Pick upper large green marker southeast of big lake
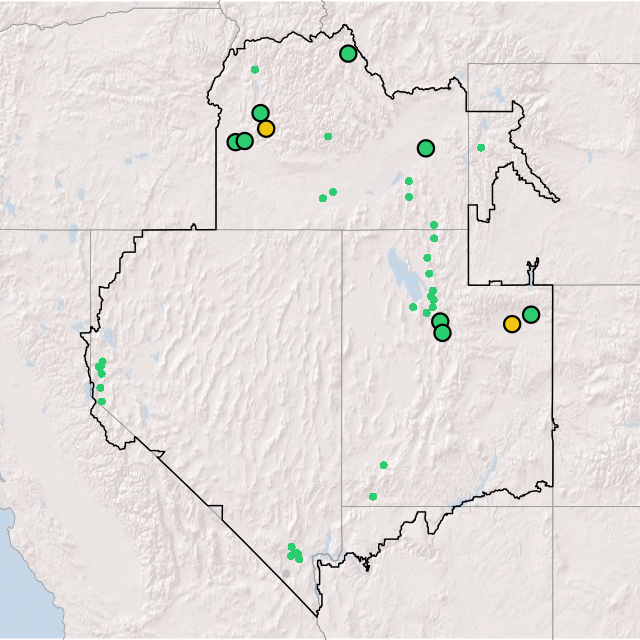This screenshot has width=640, height=640. [440, 321]
